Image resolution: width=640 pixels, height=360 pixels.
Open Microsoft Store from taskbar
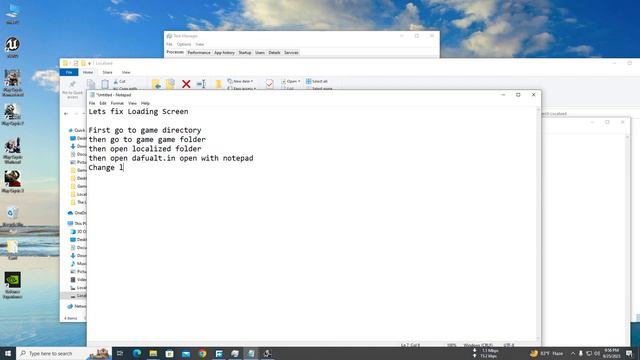(x=169, y=353)
